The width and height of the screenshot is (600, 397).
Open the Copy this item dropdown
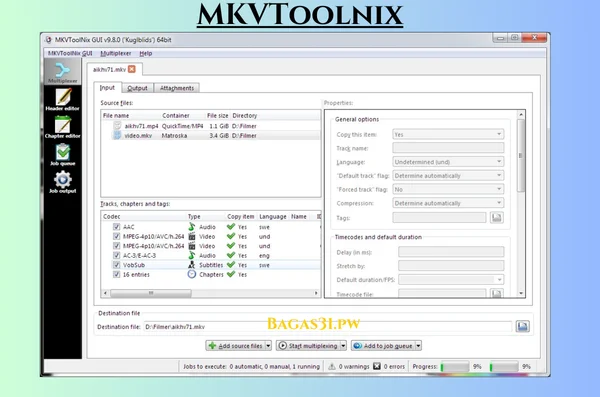tap(448, 134)
